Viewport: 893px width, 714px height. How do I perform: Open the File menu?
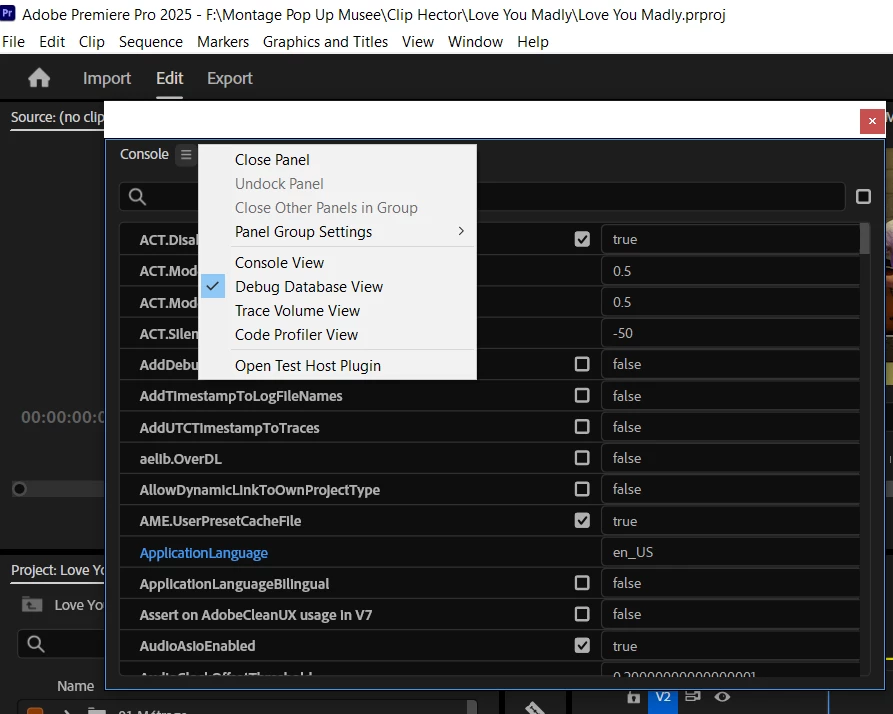pos(14,42)
